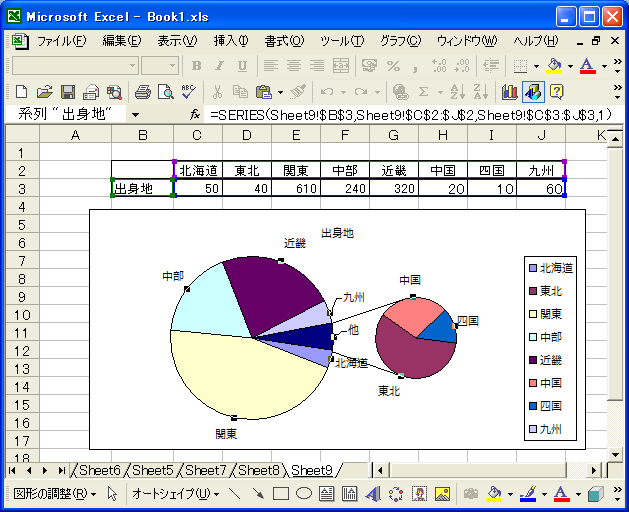Open the 編集 (Edit) menu

(122, 41)
